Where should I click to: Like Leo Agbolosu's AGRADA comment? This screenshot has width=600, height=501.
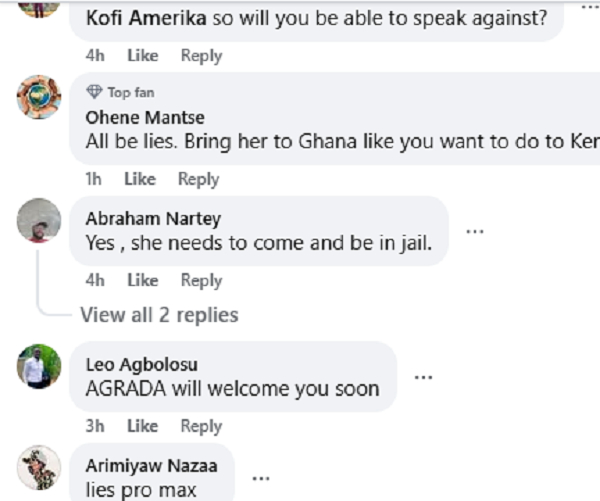[x=143, y=426]
